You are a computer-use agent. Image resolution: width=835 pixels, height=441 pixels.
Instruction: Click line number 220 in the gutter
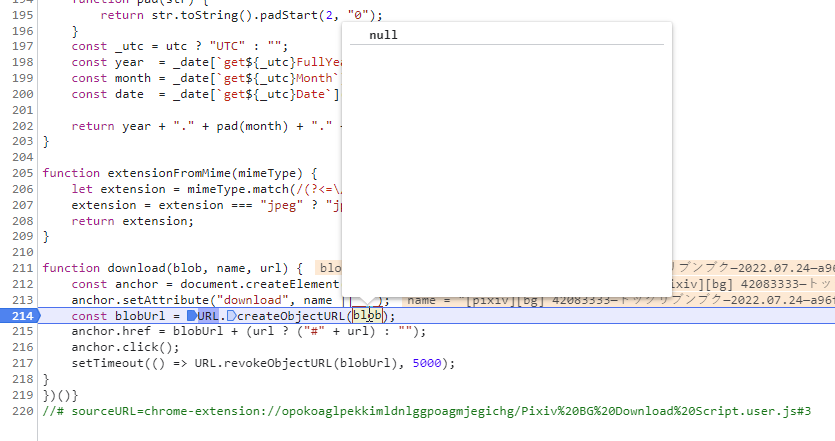[x=22, y=411]
